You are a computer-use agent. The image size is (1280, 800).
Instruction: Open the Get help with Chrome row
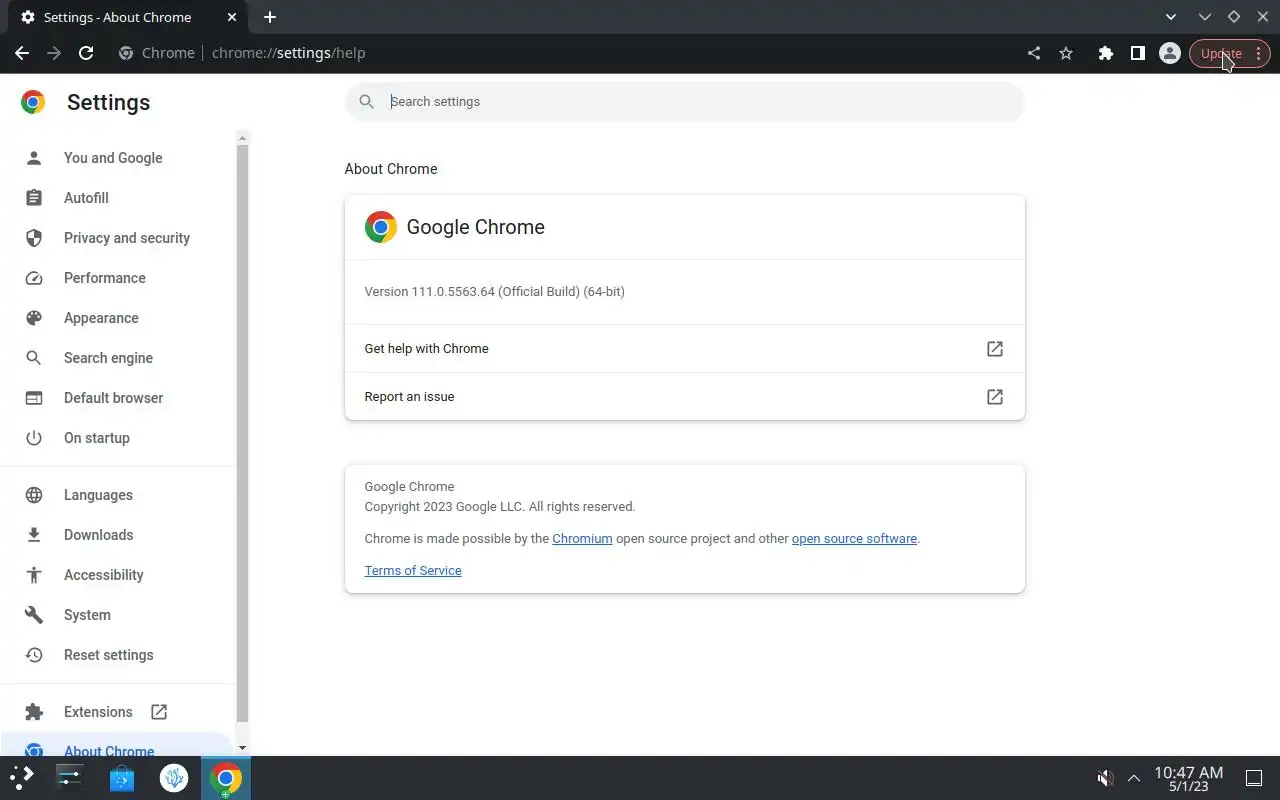pyautogui.click(x=684, y=349)
